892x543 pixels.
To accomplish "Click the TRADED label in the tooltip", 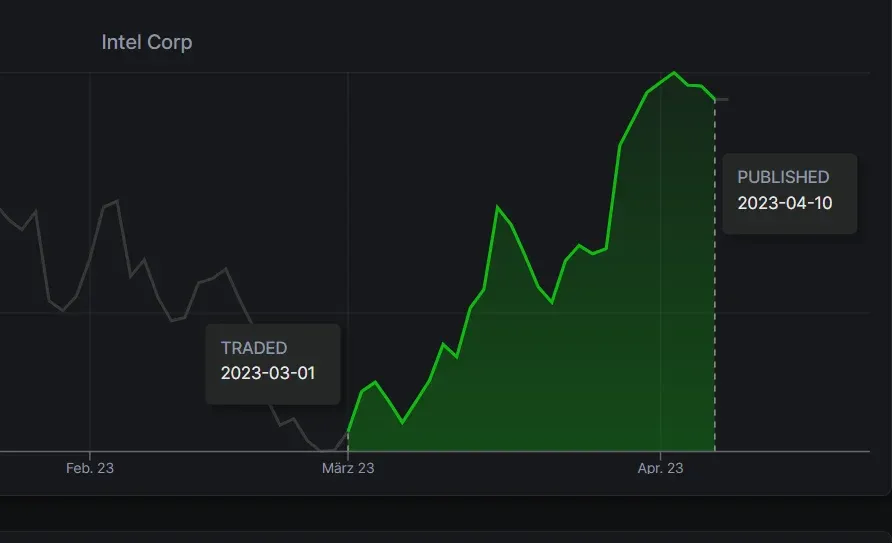I will coord(254,348).
